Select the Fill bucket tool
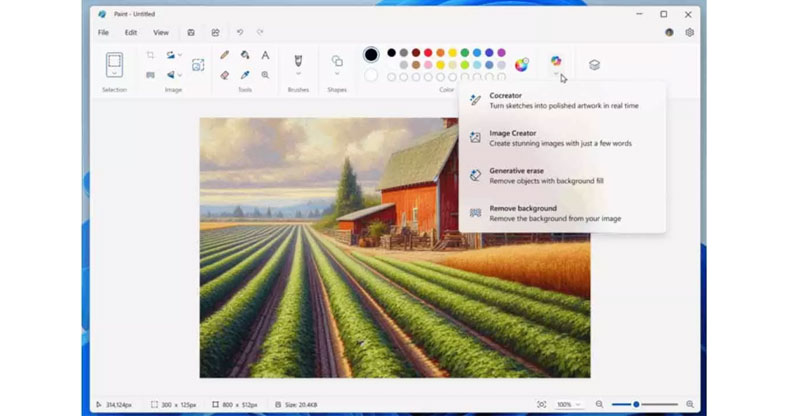 [245, 55]
